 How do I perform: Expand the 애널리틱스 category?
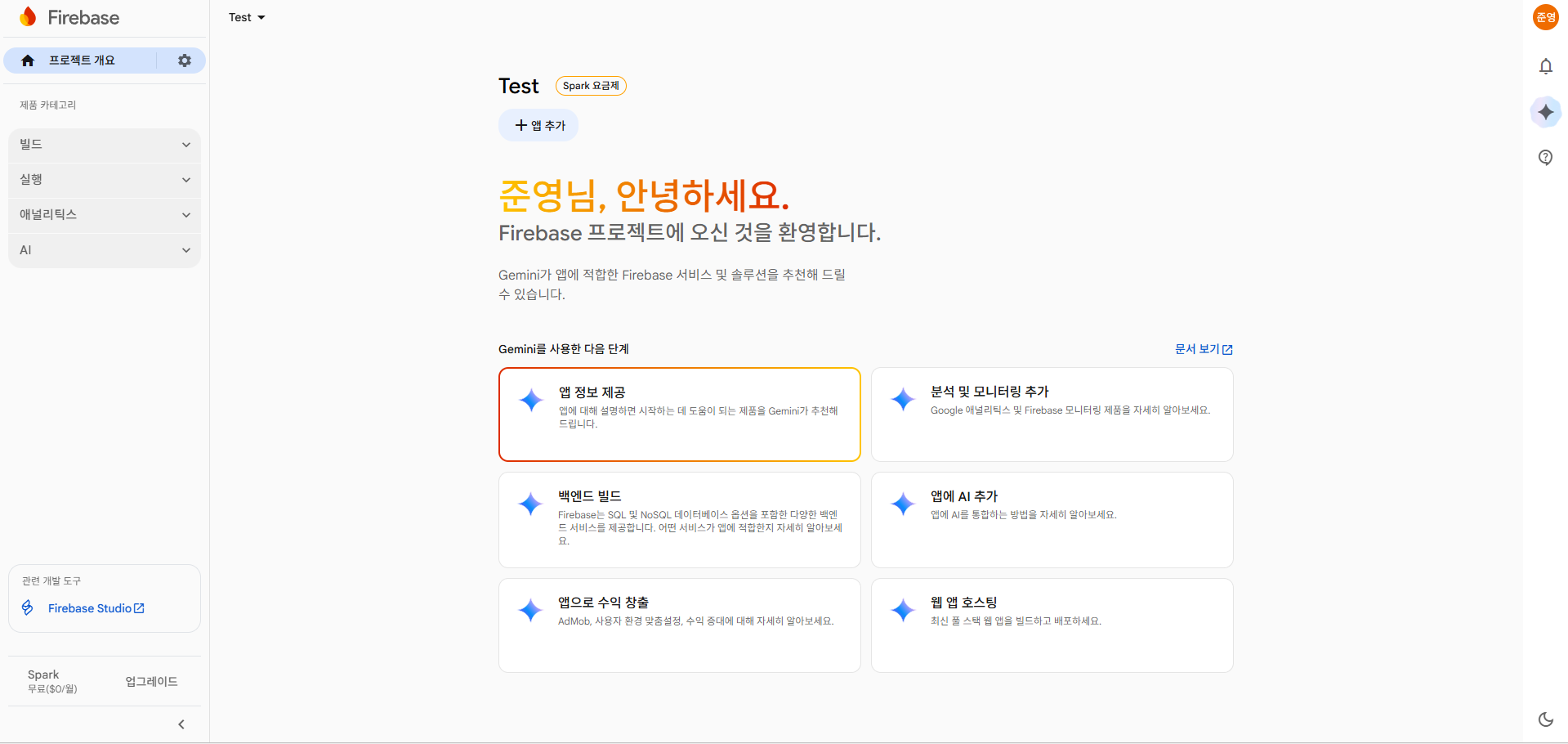[x=105, y=215]
